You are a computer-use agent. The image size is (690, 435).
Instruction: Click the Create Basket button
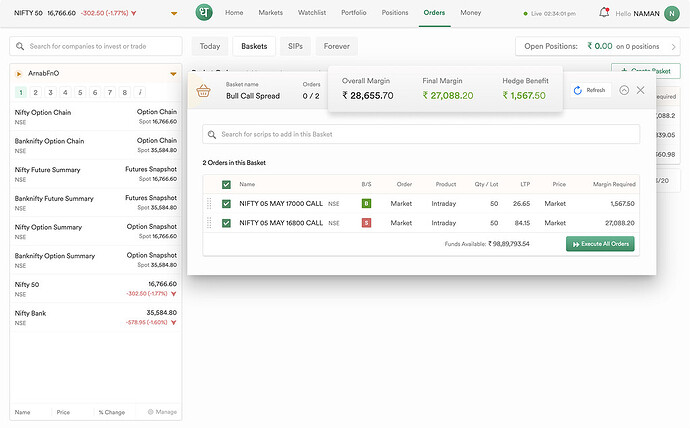point(646,70)
